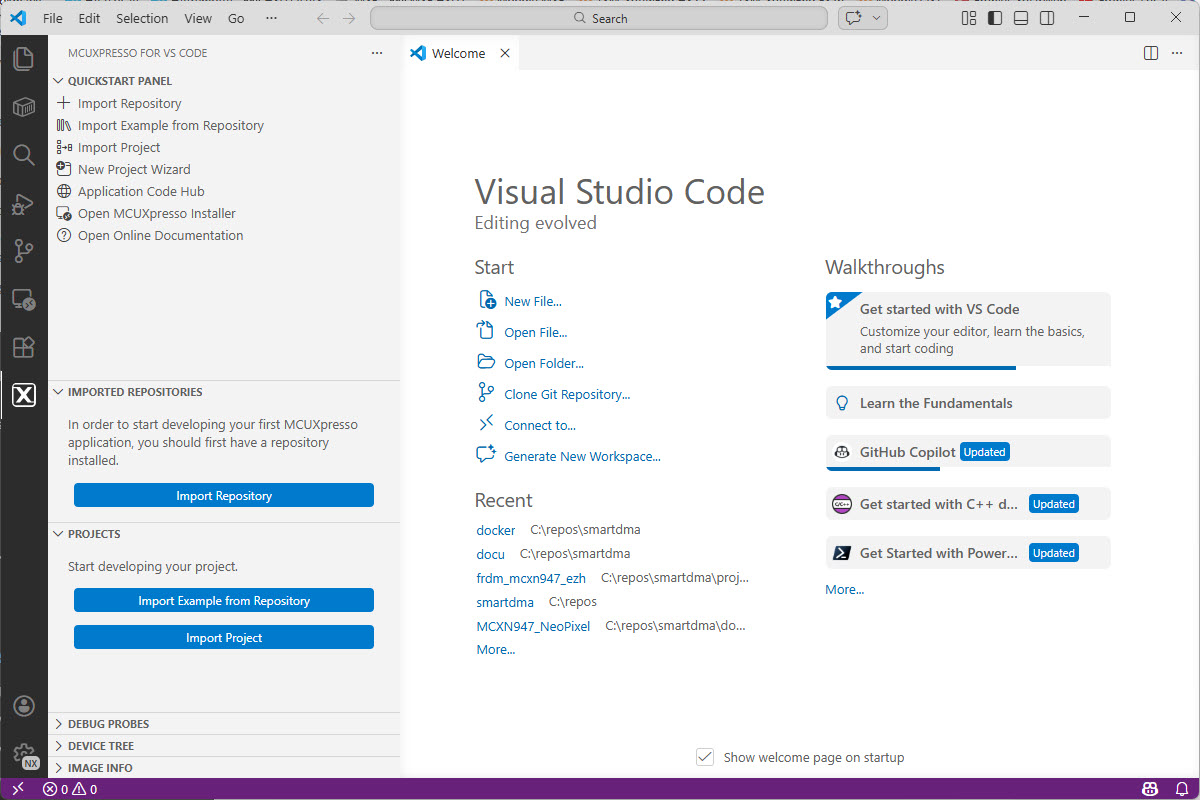Open the Source Control view
Image resolution: width=1200 pixels, height=800 pixels.
tap(23, 251)
